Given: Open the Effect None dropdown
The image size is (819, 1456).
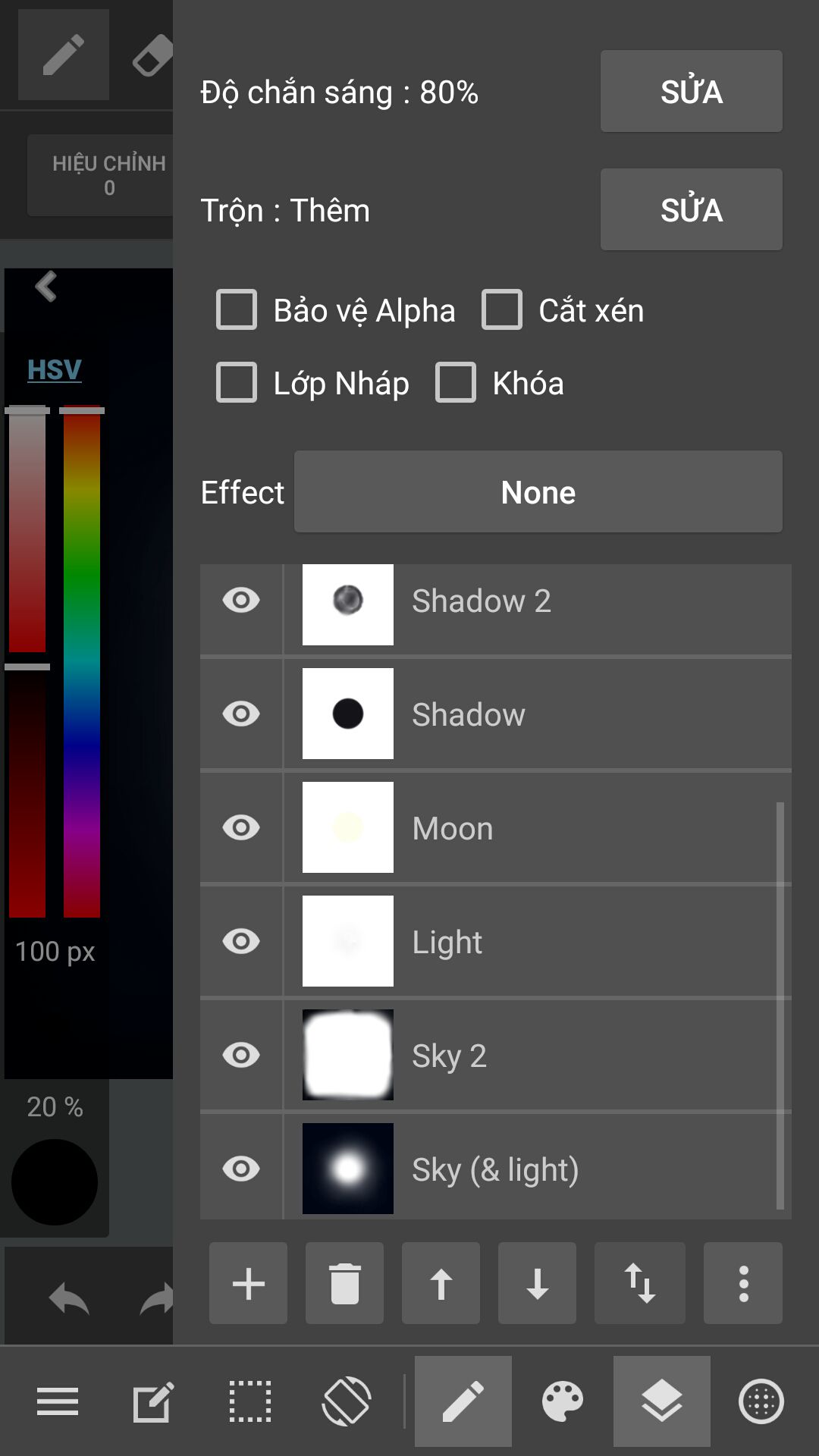Looking at the screenshot, I should [x=538, y=491].
